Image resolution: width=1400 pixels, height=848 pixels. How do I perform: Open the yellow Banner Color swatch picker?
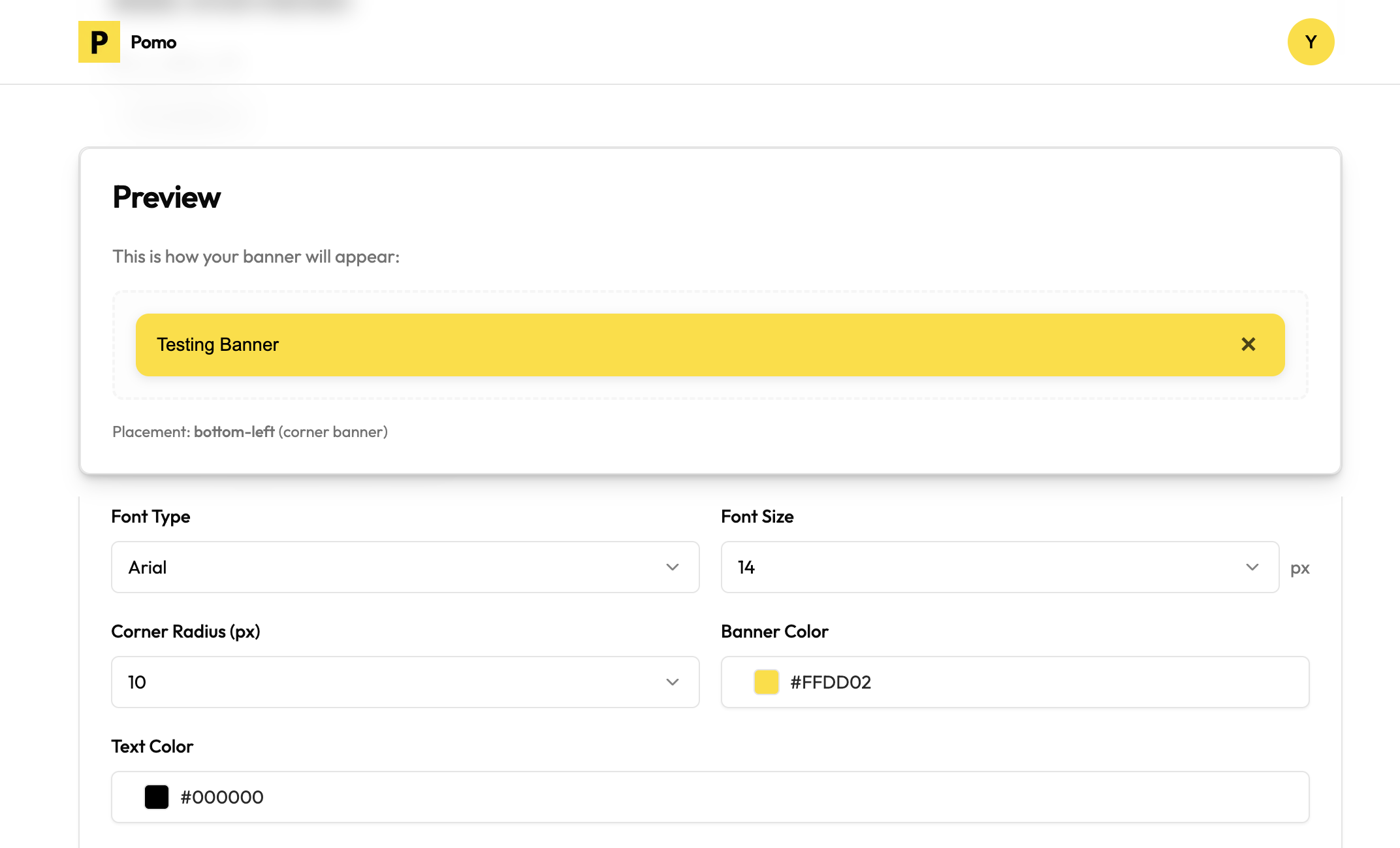tap(766, 682)
